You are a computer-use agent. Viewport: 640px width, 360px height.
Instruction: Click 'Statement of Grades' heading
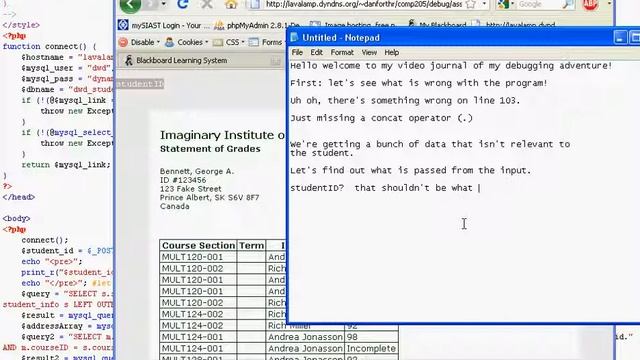(x=210, y=149)
